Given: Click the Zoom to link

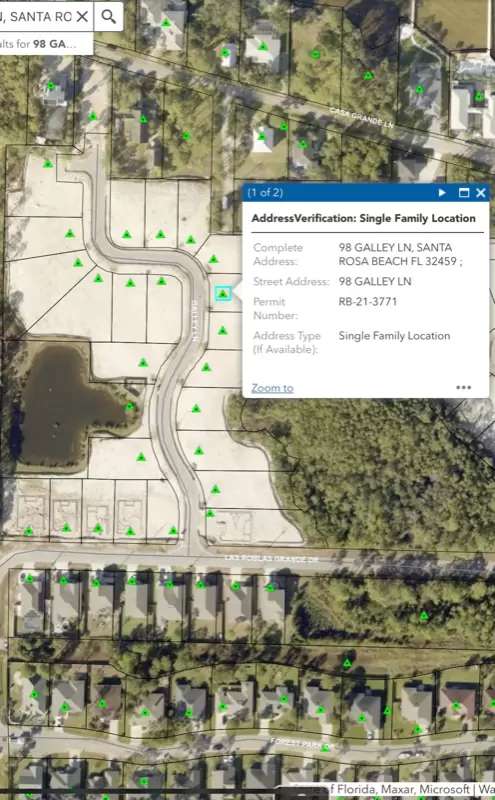Looking at the screenshot, I should (x=273, y=388).
